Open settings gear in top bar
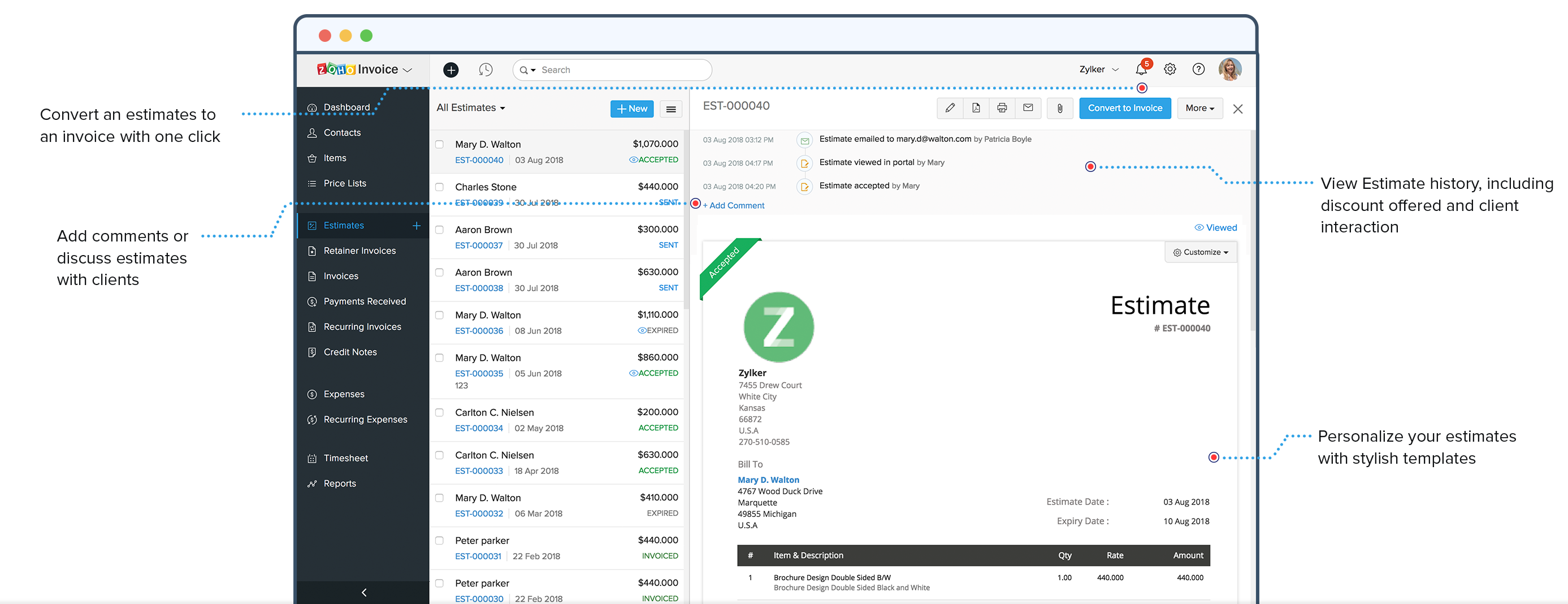1568x604 pixels. coord(1169,70)
